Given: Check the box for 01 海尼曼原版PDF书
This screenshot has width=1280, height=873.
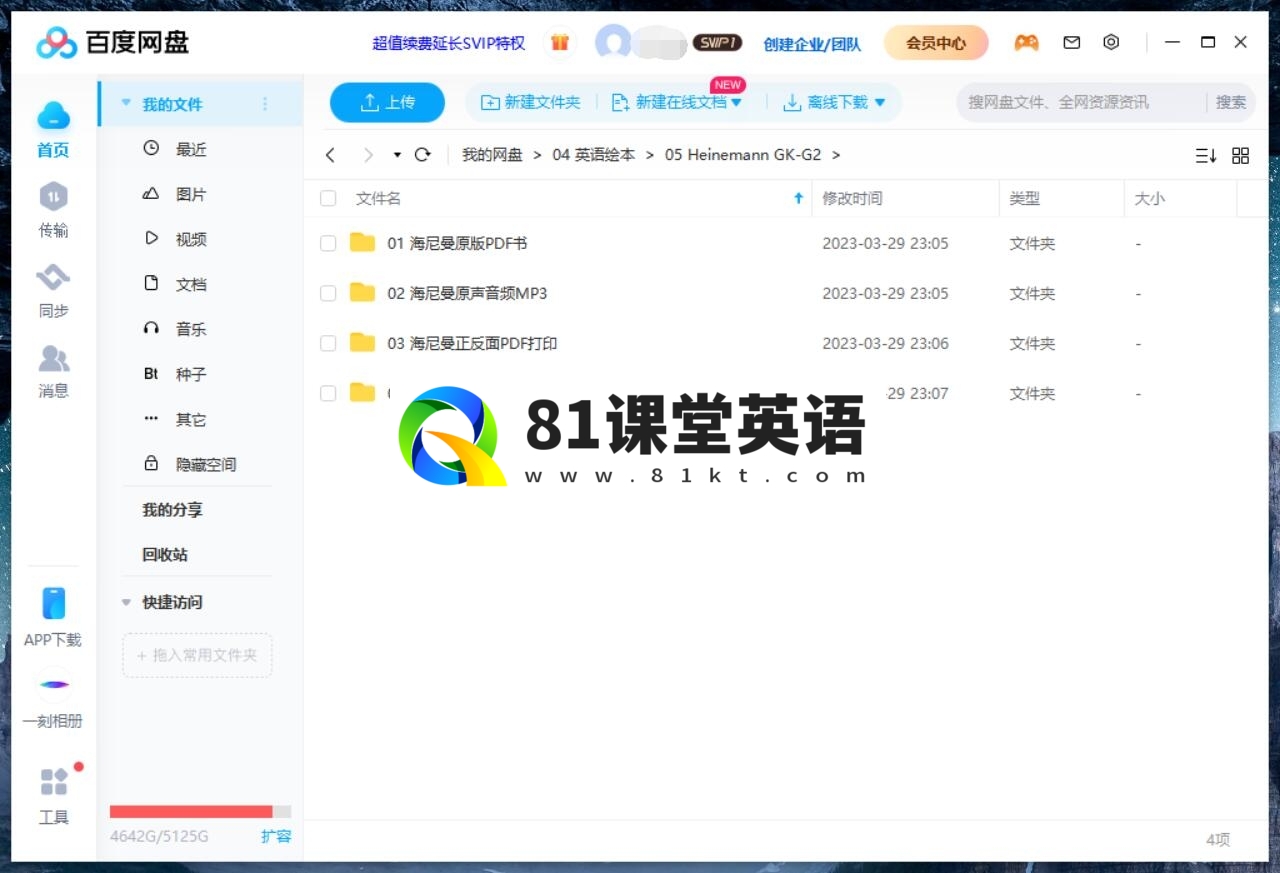Looking at the screenshot, I should [328, 243].
